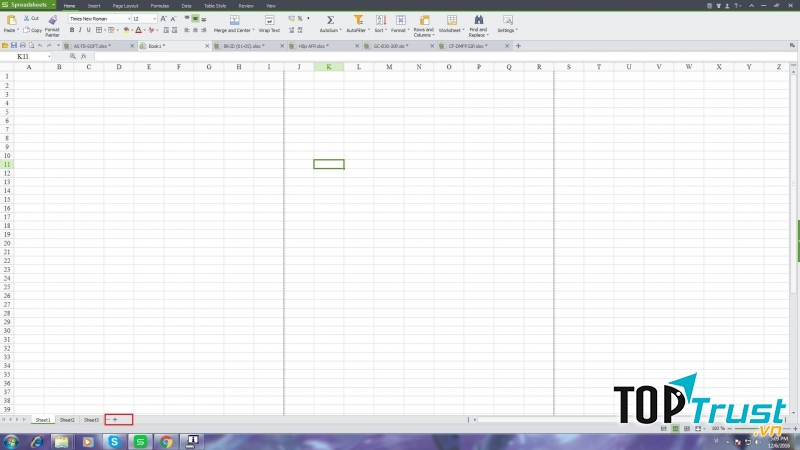
Task: Add a new document tab with plus
Action: pyautogui.click(x=518, y=46)
